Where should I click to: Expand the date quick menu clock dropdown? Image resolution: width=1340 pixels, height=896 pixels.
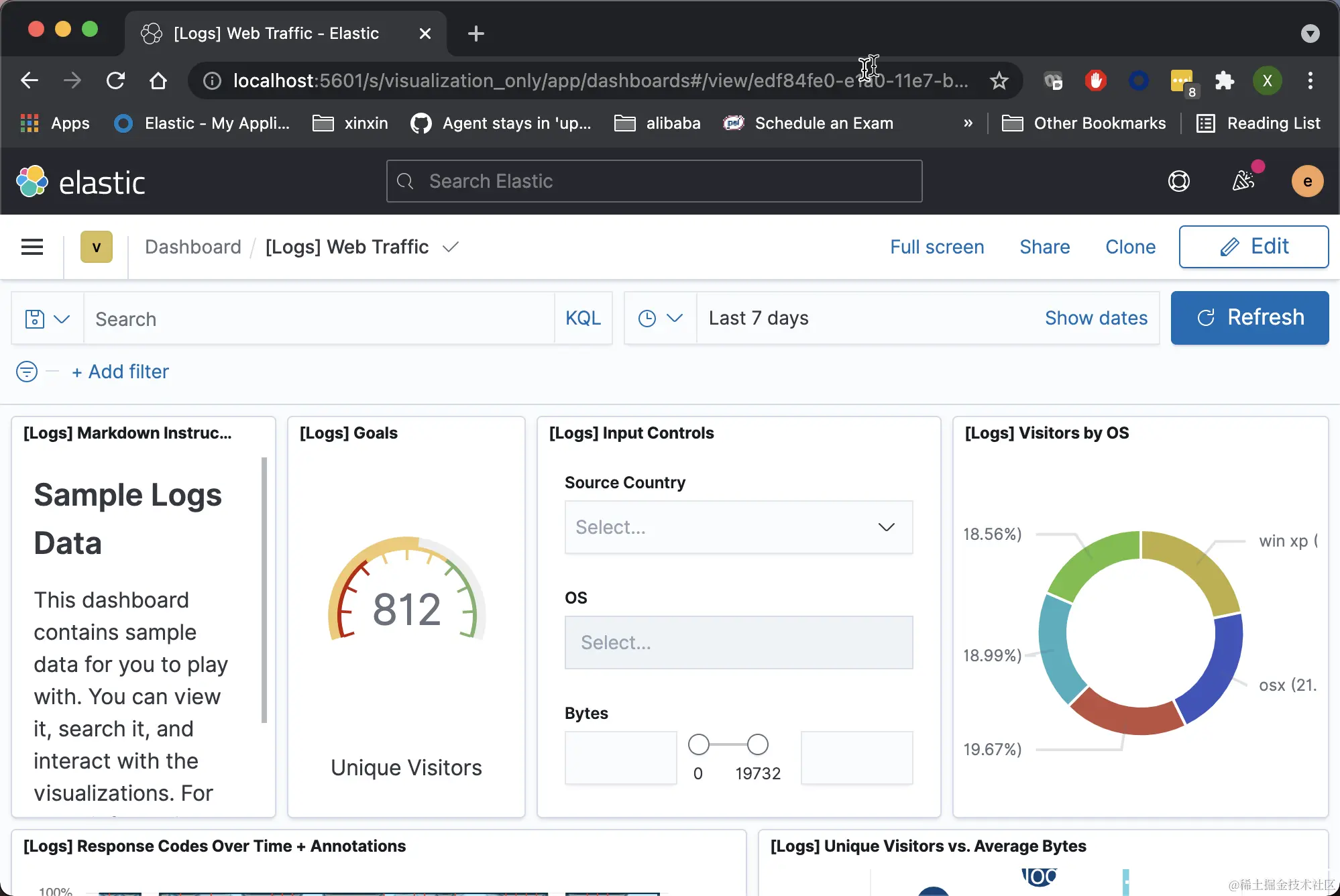(660, 319)
